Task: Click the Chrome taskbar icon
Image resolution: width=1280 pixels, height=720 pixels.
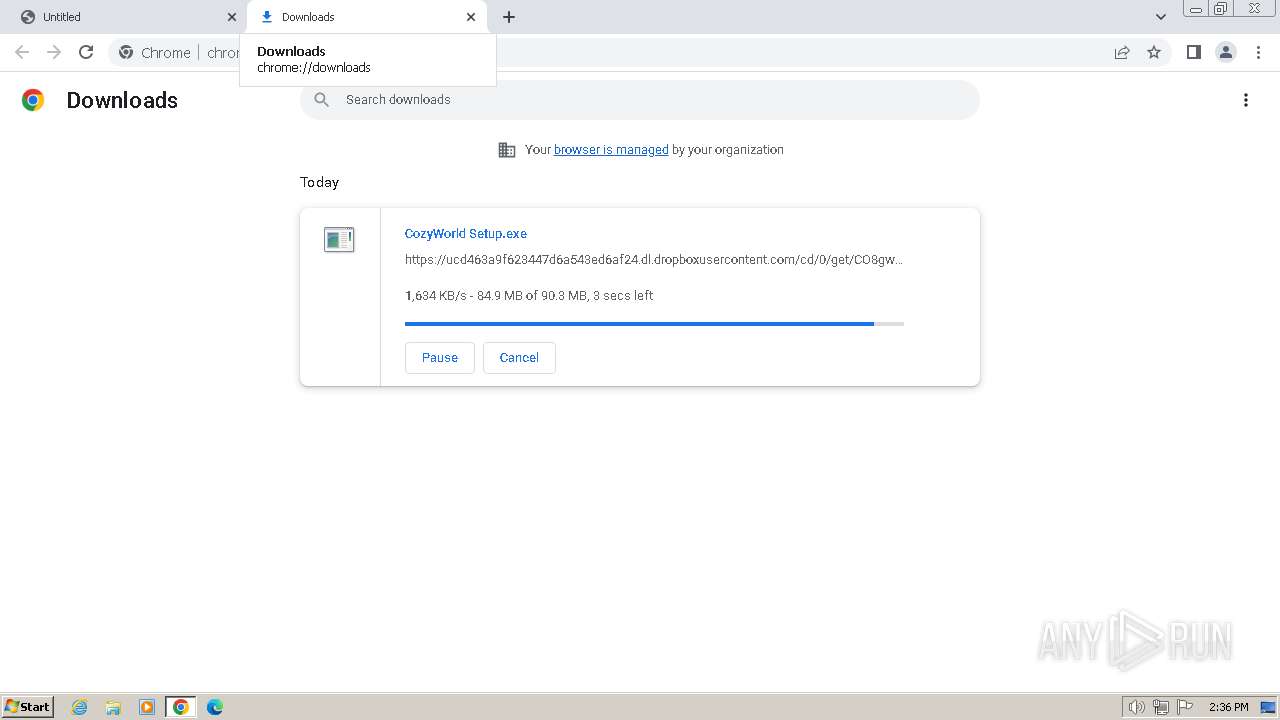Action: coord(181,707)
